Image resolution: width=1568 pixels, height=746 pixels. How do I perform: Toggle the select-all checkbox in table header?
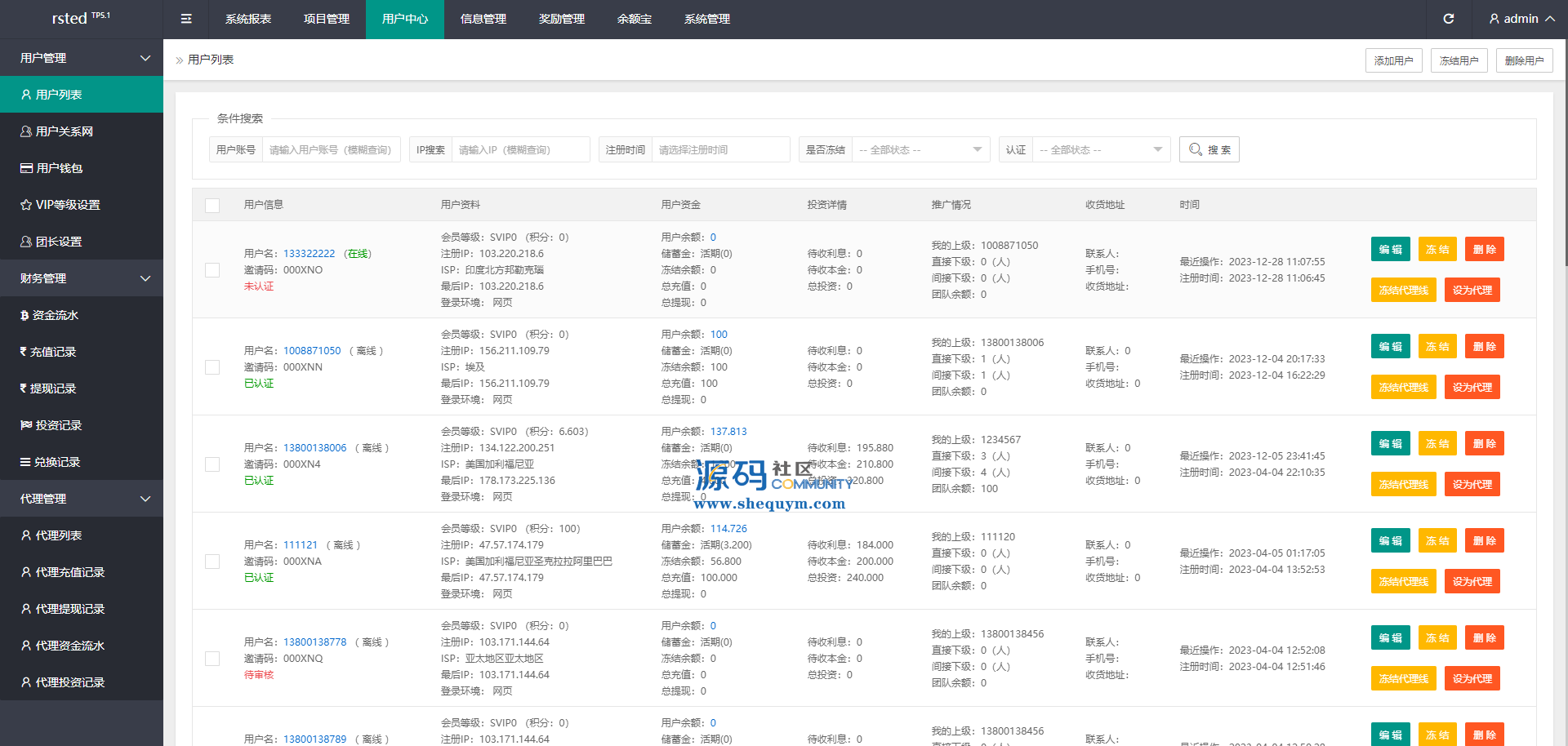[212, 205]
